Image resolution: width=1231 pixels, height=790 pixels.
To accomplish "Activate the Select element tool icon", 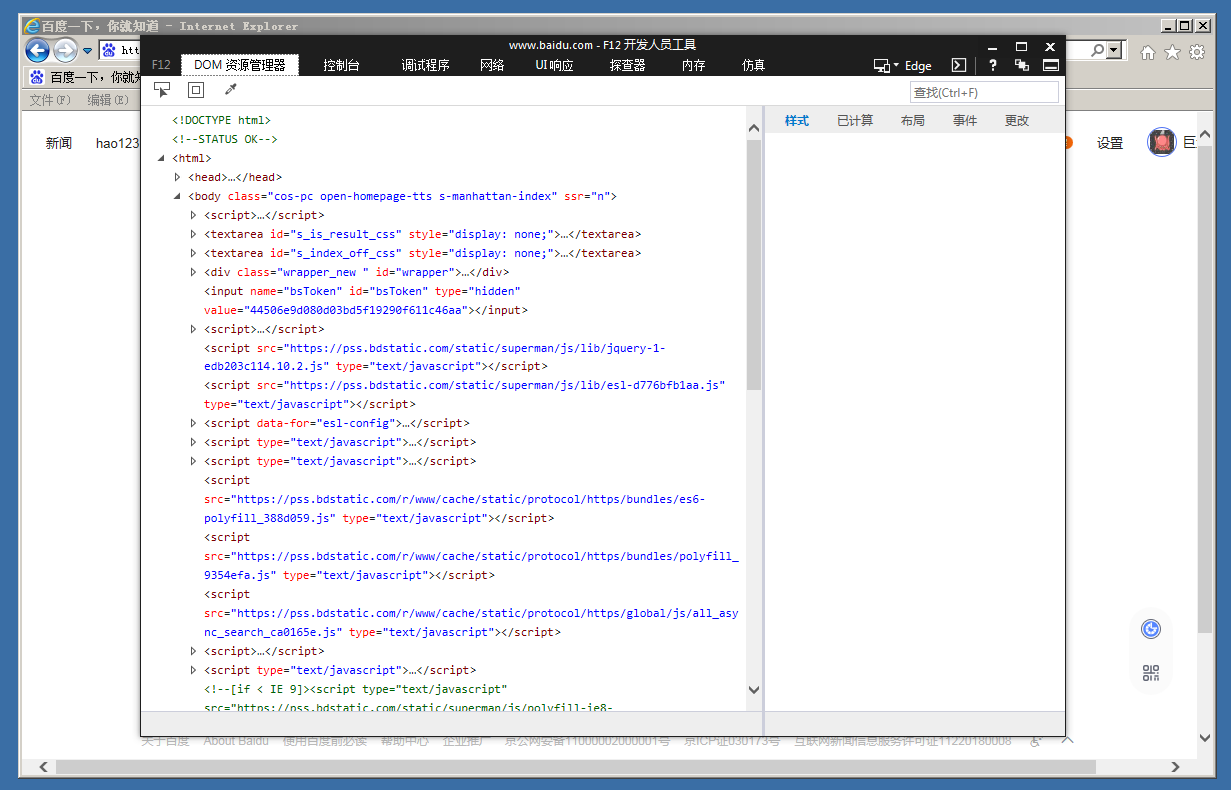I will click(162, 90).
